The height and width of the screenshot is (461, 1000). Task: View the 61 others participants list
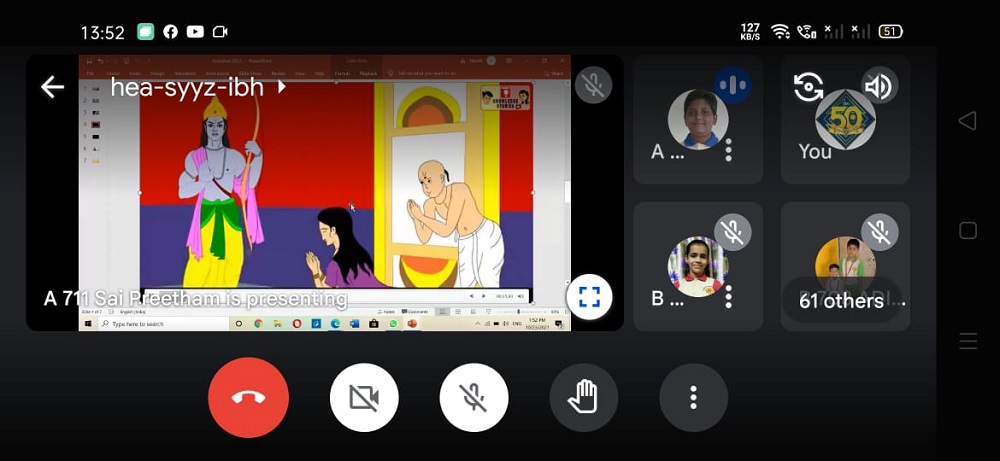click(x=845, y=299)
